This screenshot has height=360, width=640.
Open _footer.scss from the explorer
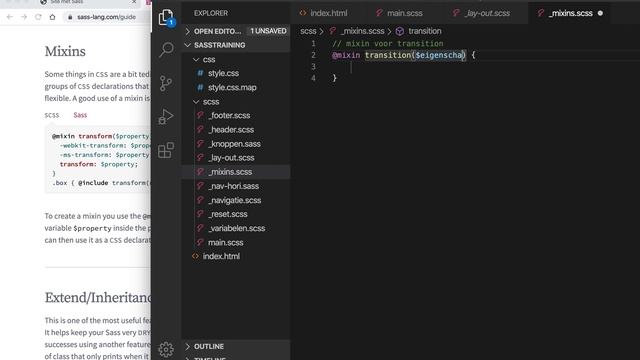229,116
